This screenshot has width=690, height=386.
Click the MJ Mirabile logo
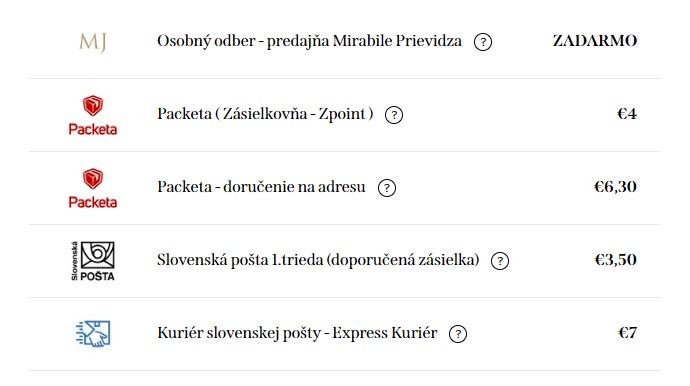(93, 42)
